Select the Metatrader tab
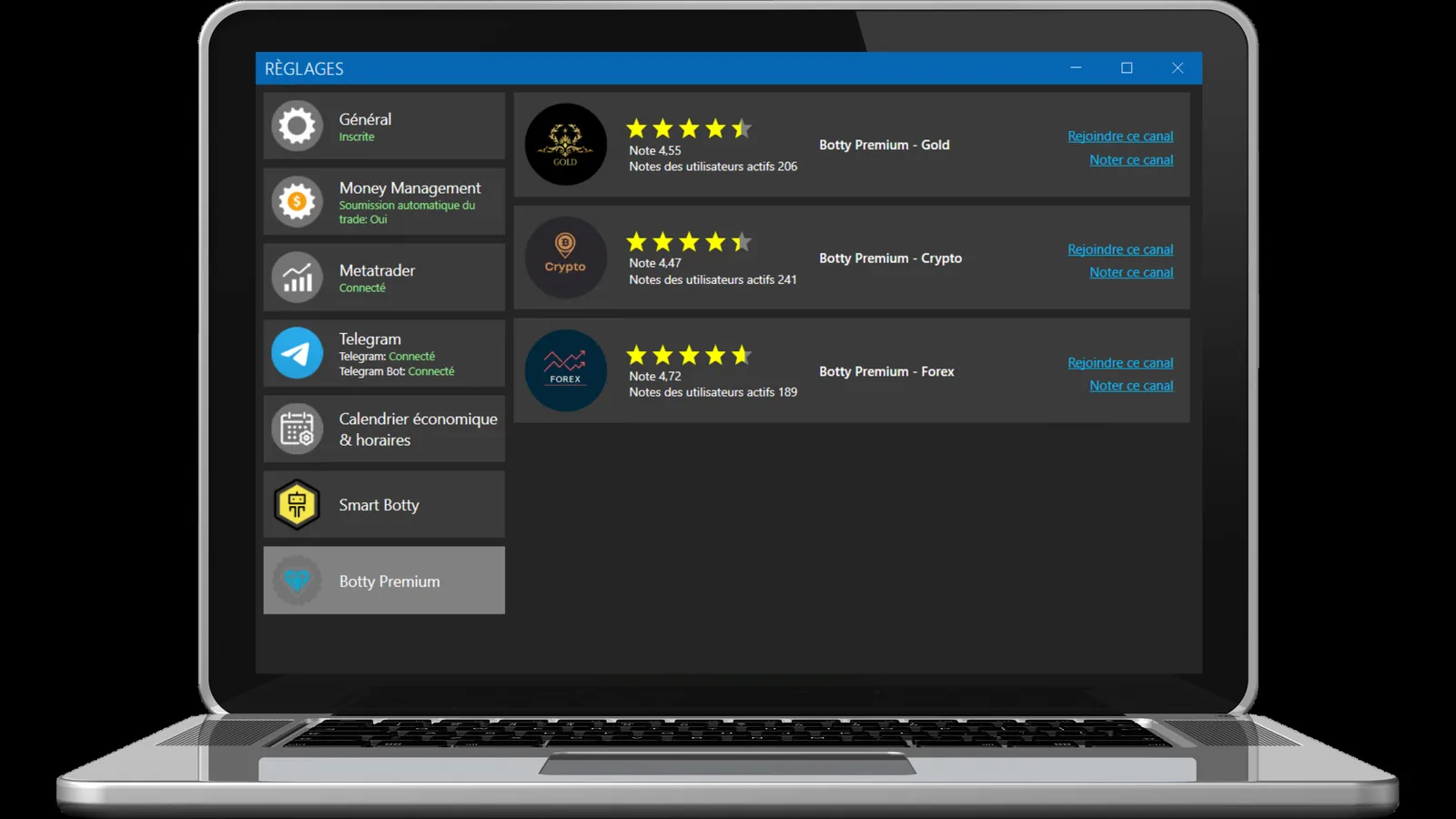Screen dimensions: 1456x819 (x=384, y=278)
